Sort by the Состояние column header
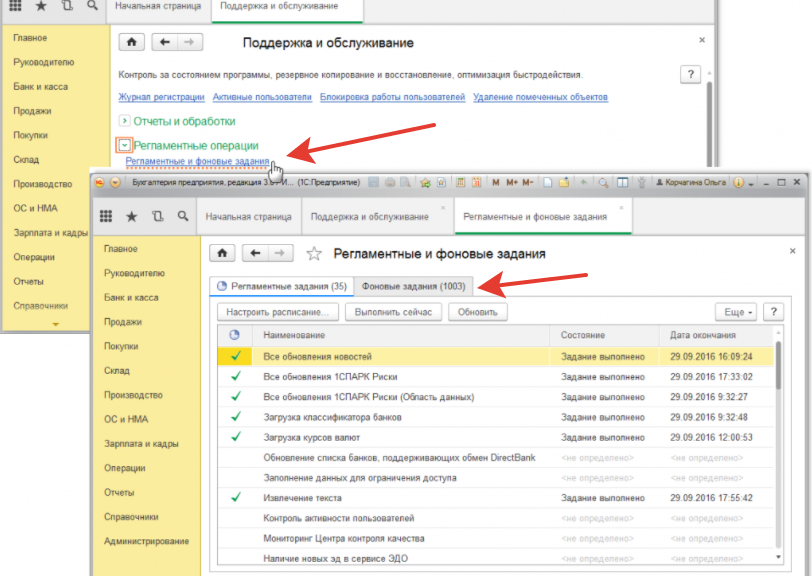The image size is (812, 576). click(x=604, y=335)
